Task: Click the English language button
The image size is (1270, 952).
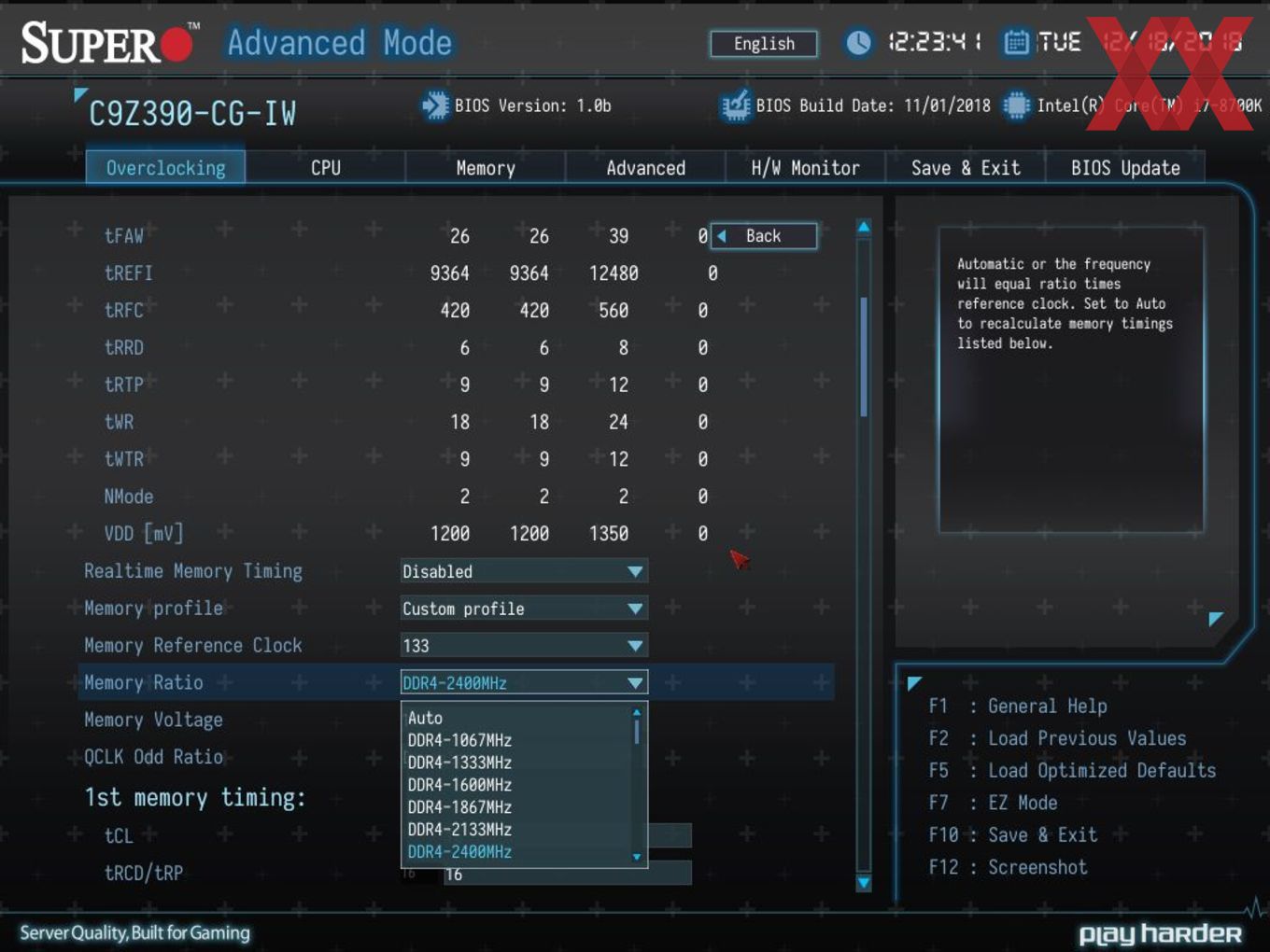Action: pos(764,44)
